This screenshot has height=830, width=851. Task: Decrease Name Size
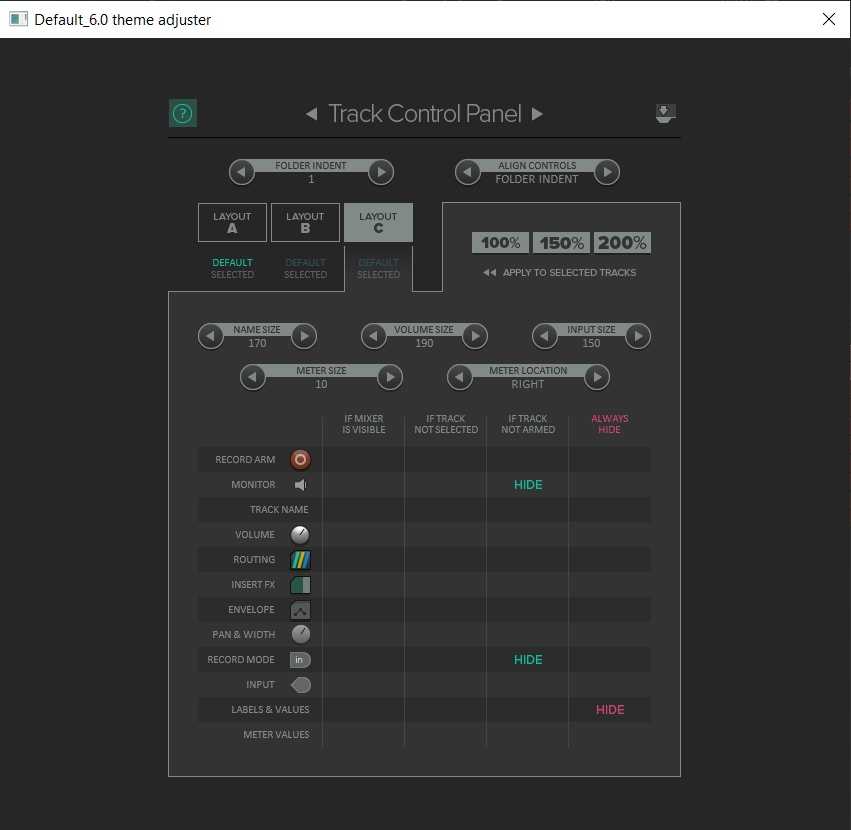(211, 336)
